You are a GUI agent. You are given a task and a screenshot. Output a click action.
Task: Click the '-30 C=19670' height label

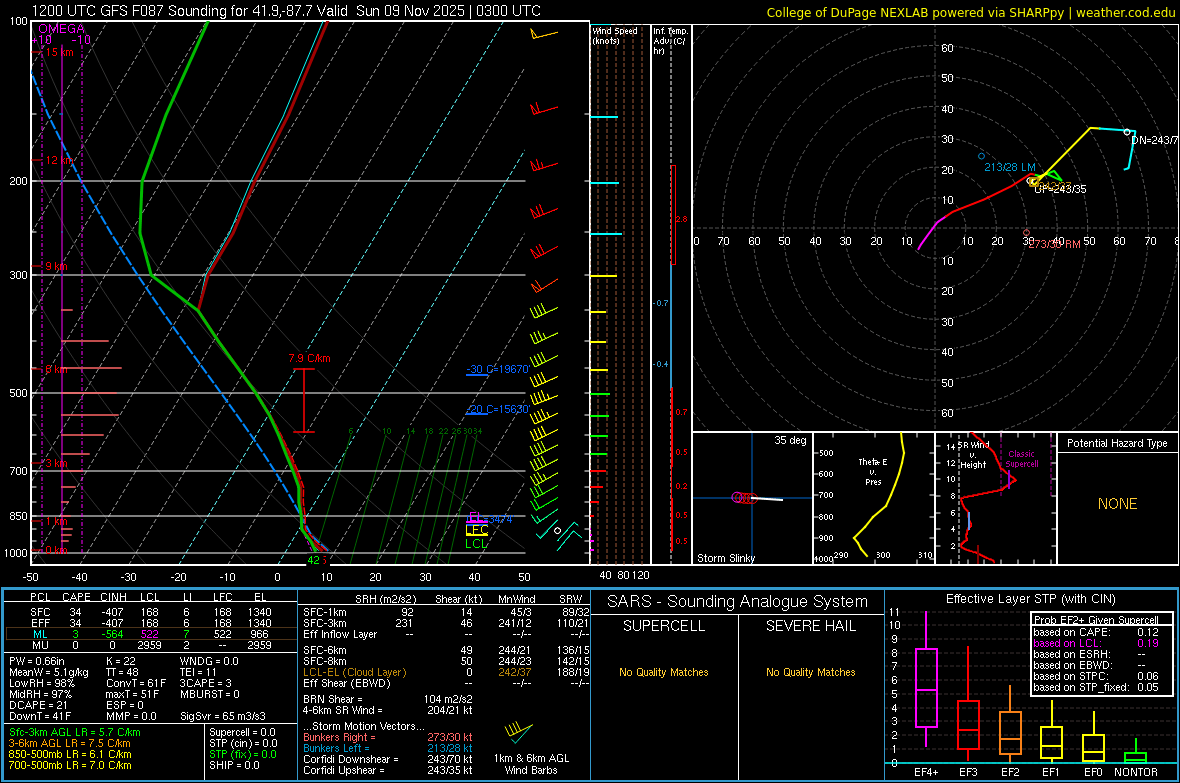[x=497, y=370]
